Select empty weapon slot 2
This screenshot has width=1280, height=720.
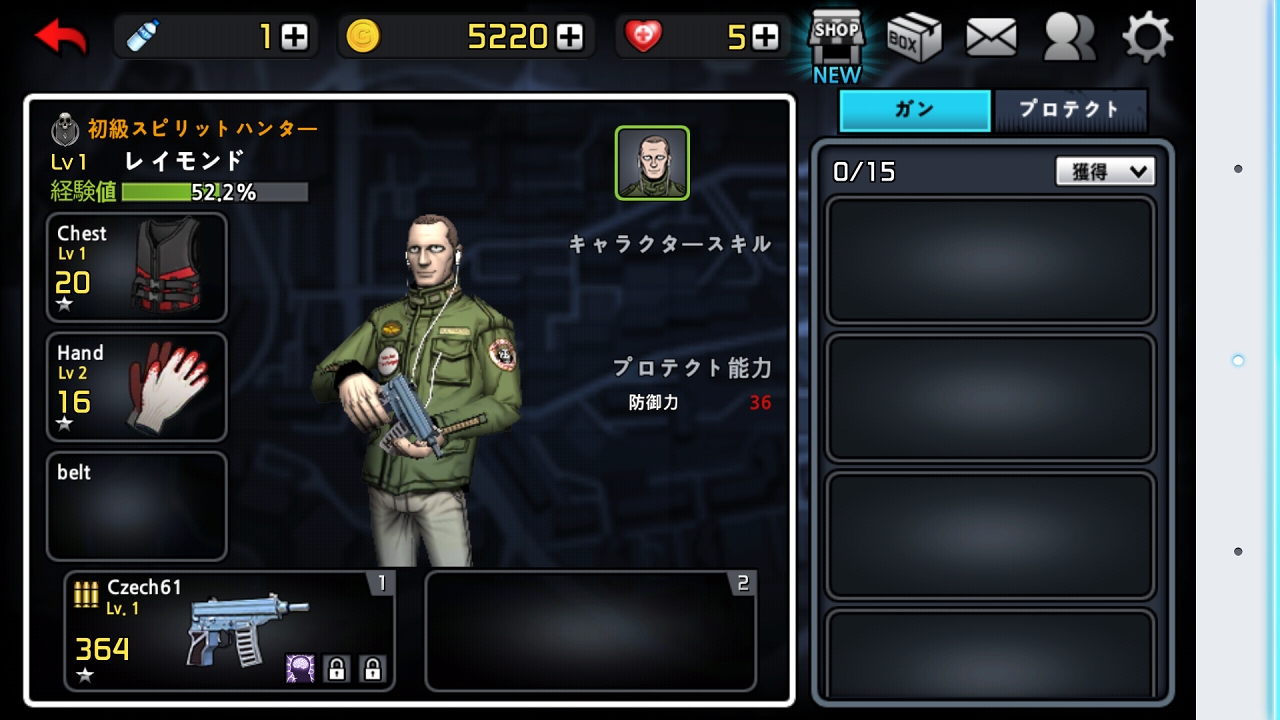(591, 631)
